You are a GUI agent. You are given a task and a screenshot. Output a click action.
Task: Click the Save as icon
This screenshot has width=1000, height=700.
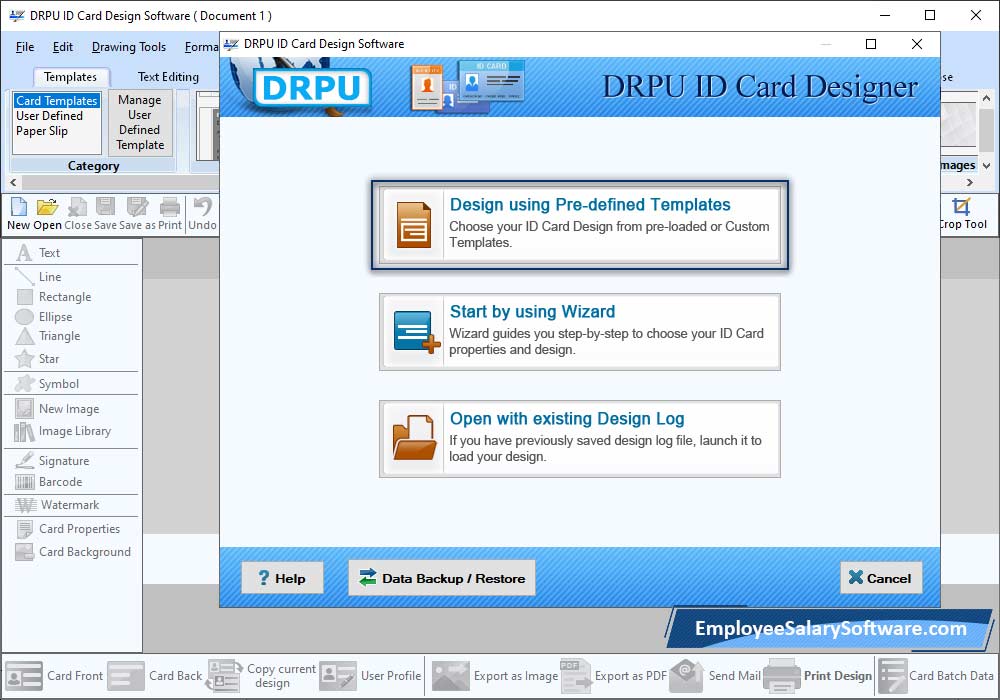point(137,207)
